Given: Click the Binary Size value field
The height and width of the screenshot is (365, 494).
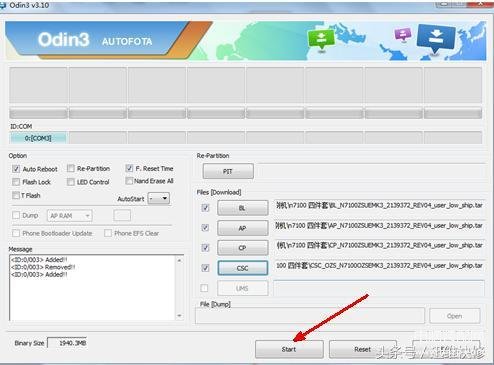Looking at the screenshot, I should [x=67, y=343].
